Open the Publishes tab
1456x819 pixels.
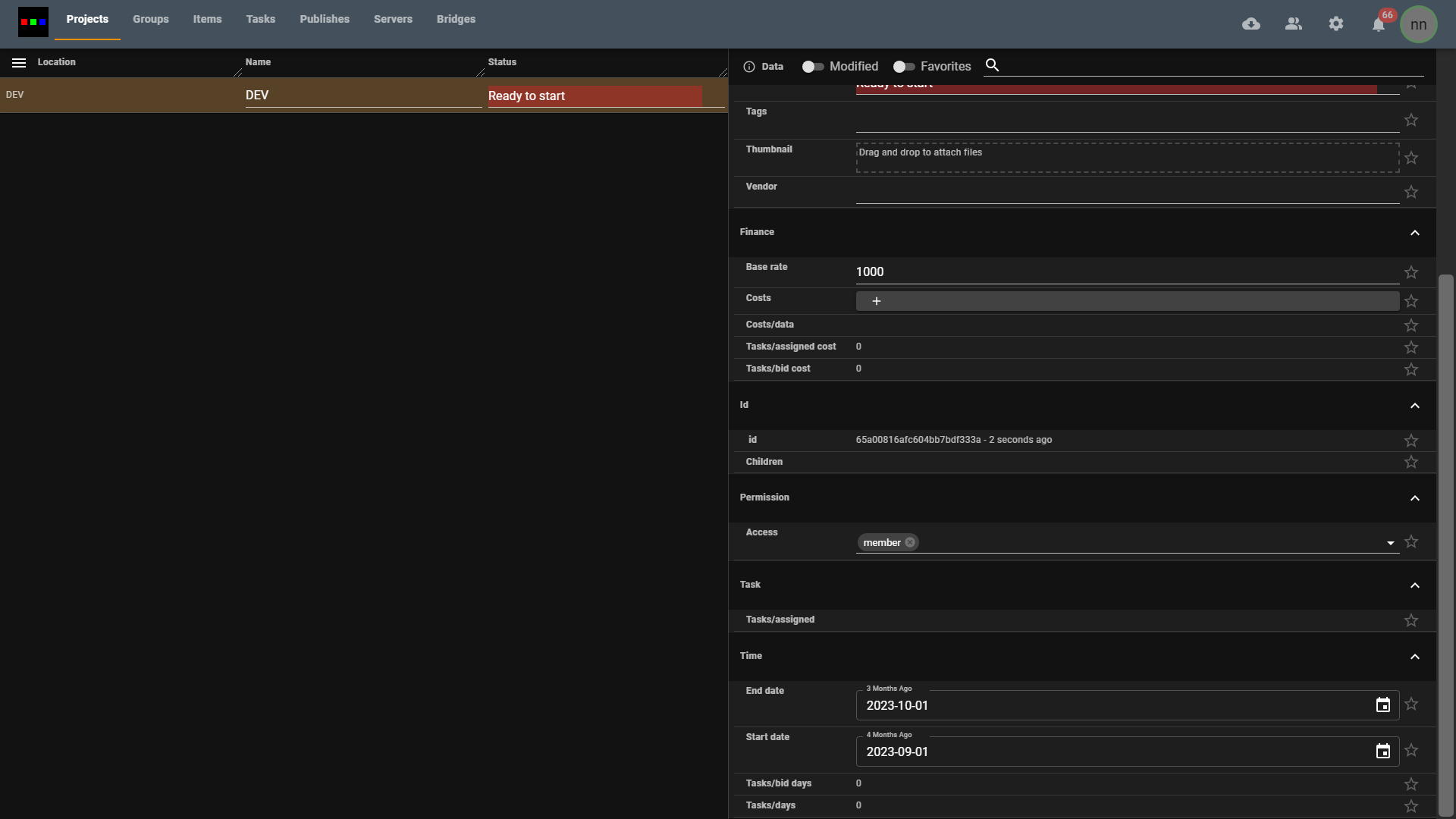[x=325, y=19]
